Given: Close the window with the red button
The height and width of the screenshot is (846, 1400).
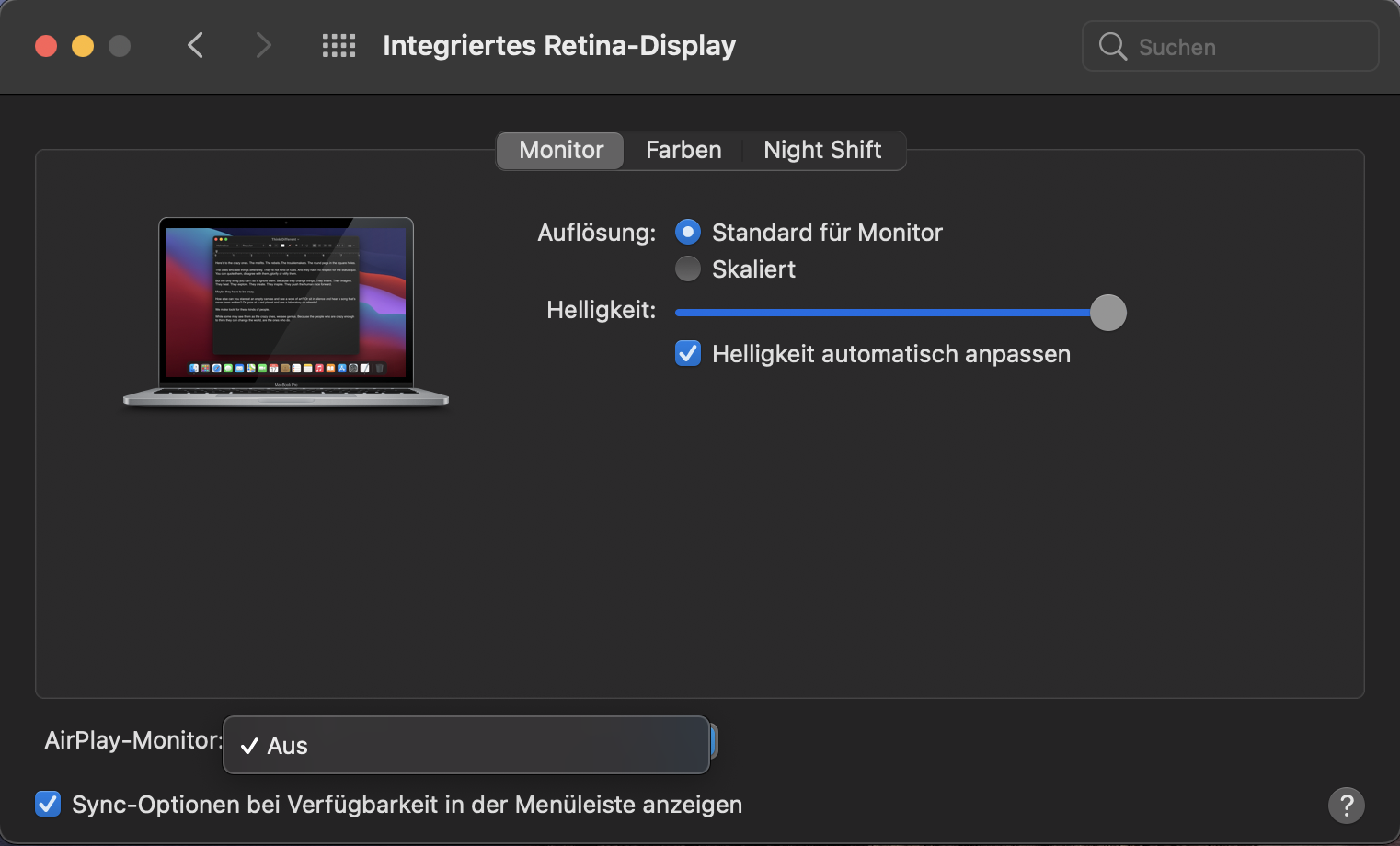Looking at the screenshot, I should [46, 46].
